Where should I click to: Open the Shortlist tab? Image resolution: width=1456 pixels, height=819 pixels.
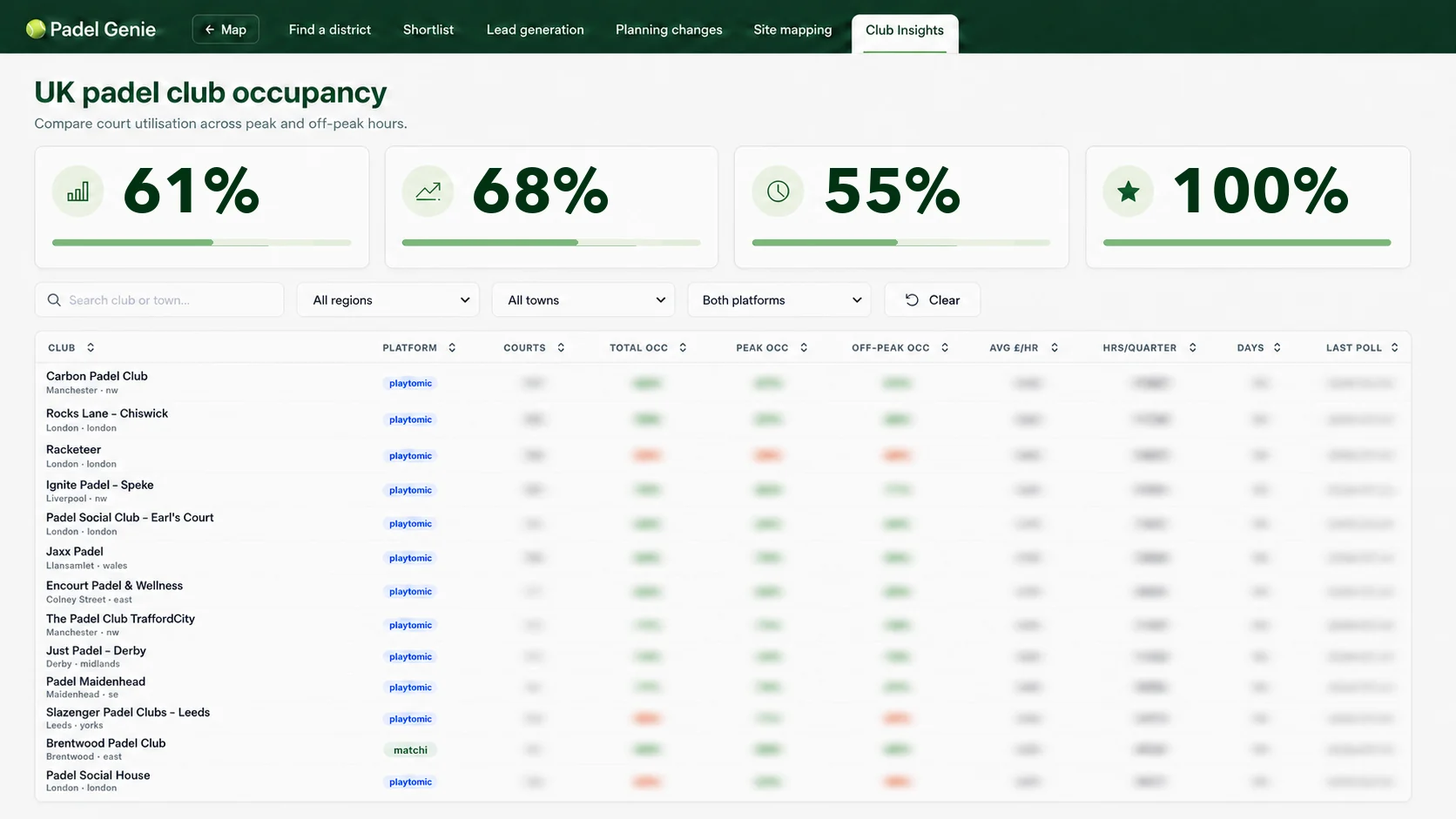428,30
